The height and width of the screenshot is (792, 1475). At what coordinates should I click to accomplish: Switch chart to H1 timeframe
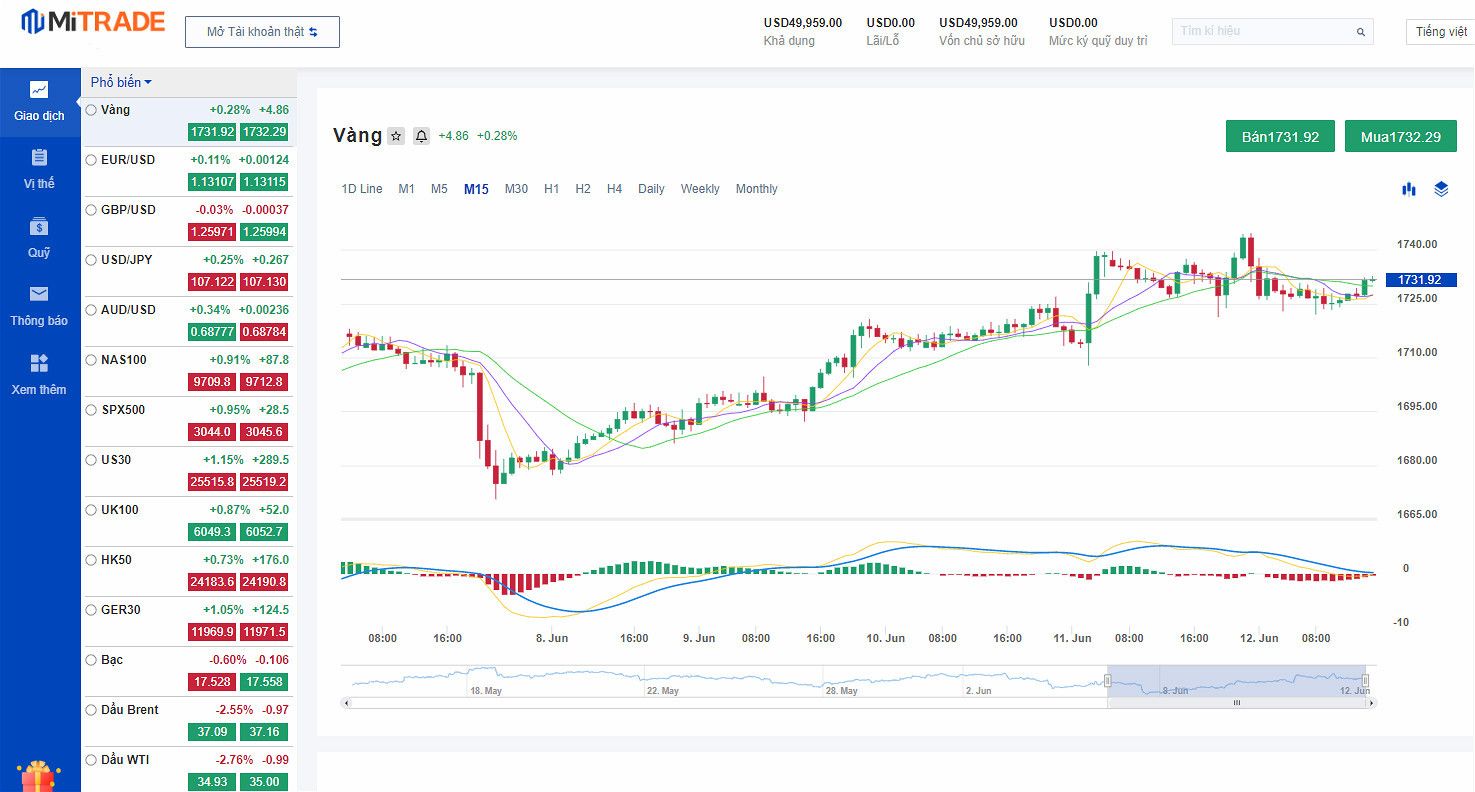pyautogui.click(x=551, y=189)
